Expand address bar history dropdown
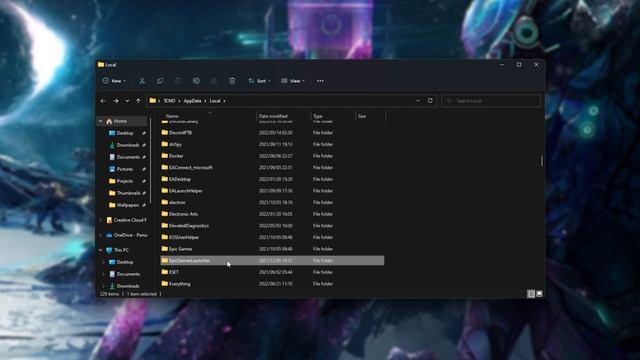Image resolution: width=640 pixels, height=360 pixels. 418,100
